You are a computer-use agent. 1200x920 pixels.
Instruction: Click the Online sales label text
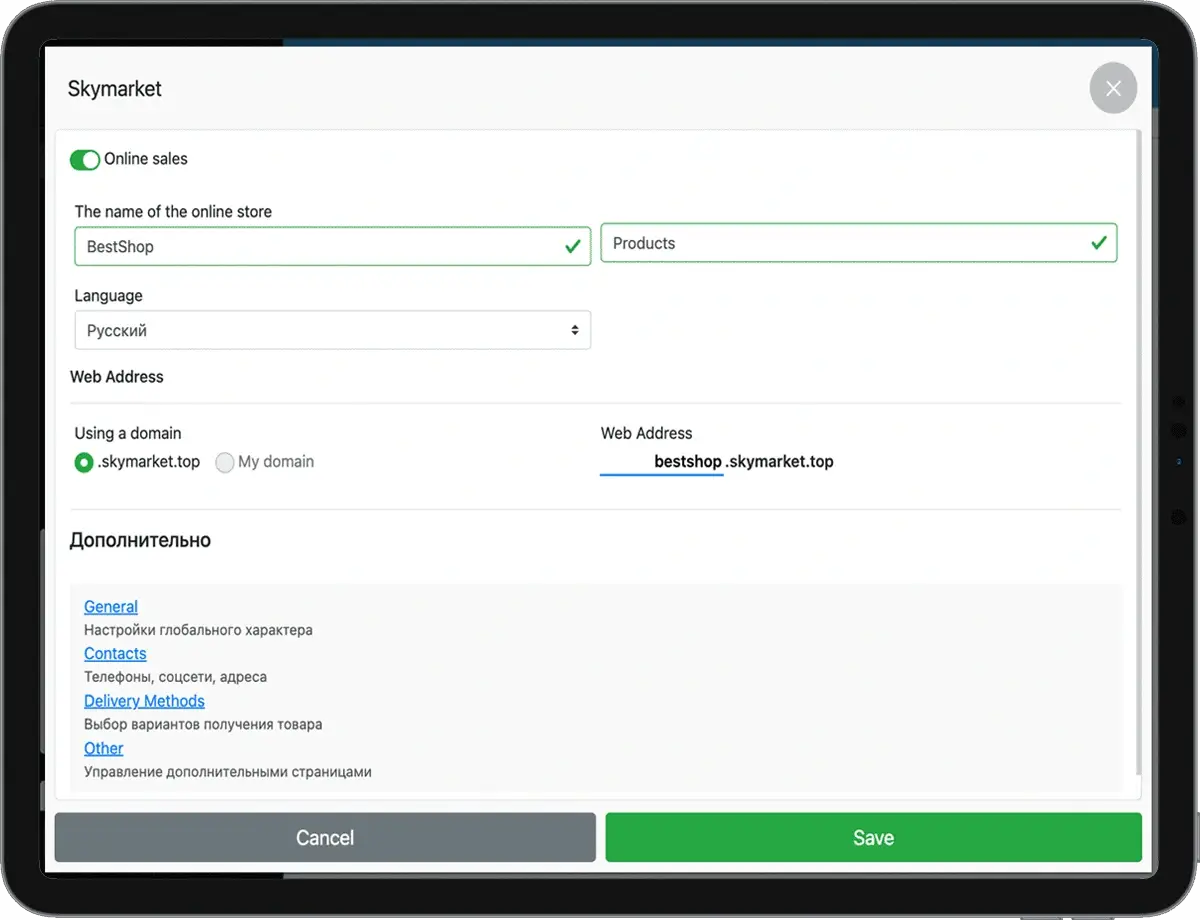146,159
